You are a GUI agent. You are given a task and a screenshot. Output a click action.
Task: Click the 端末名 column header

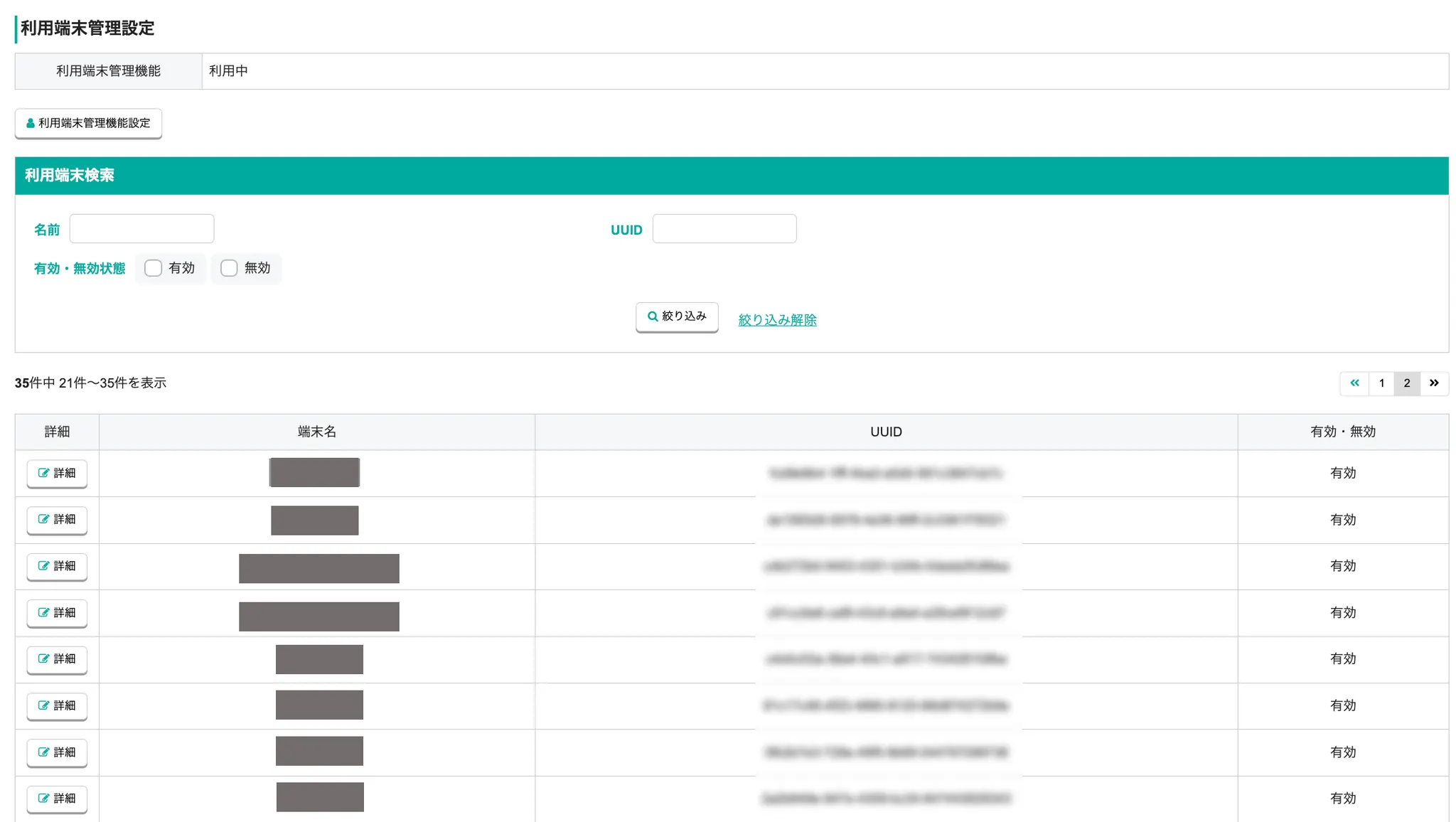click(317, 432)
